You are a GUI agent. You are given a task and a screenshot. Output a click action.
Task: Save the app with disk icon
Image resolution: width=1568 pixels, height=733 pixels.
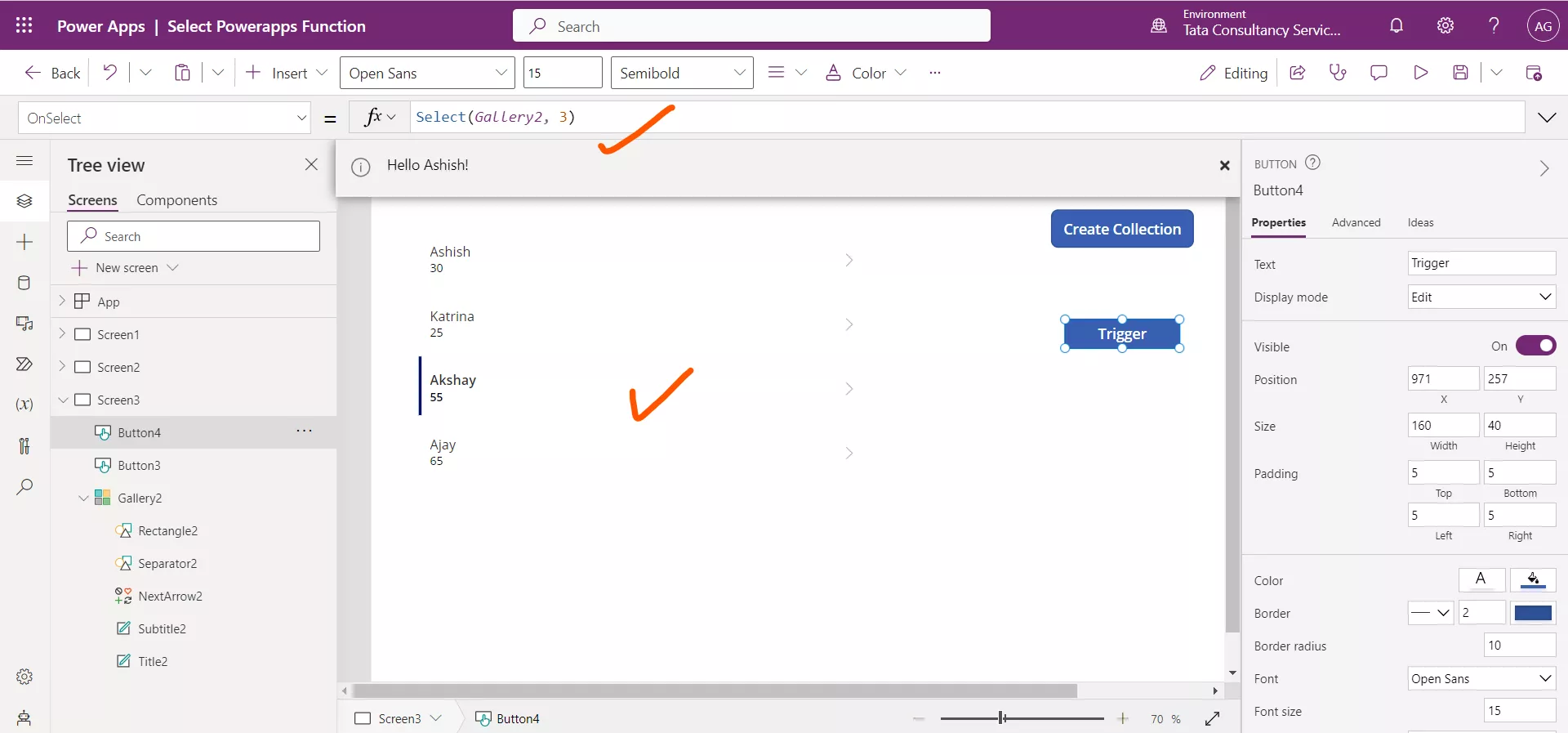coord(1460,73)
